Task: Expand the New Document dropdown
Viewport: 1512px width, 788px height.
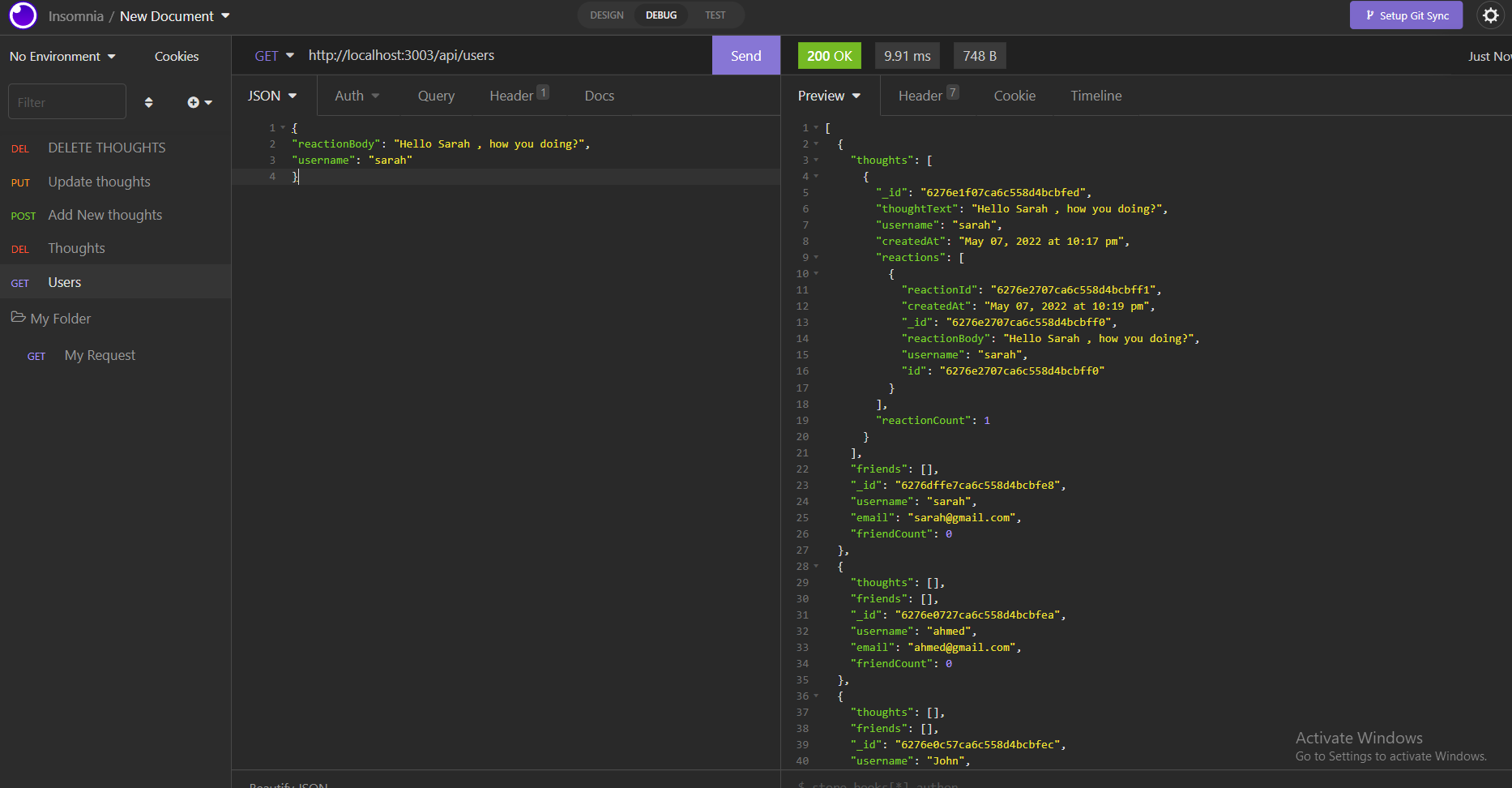Action: tap(175, 16)
